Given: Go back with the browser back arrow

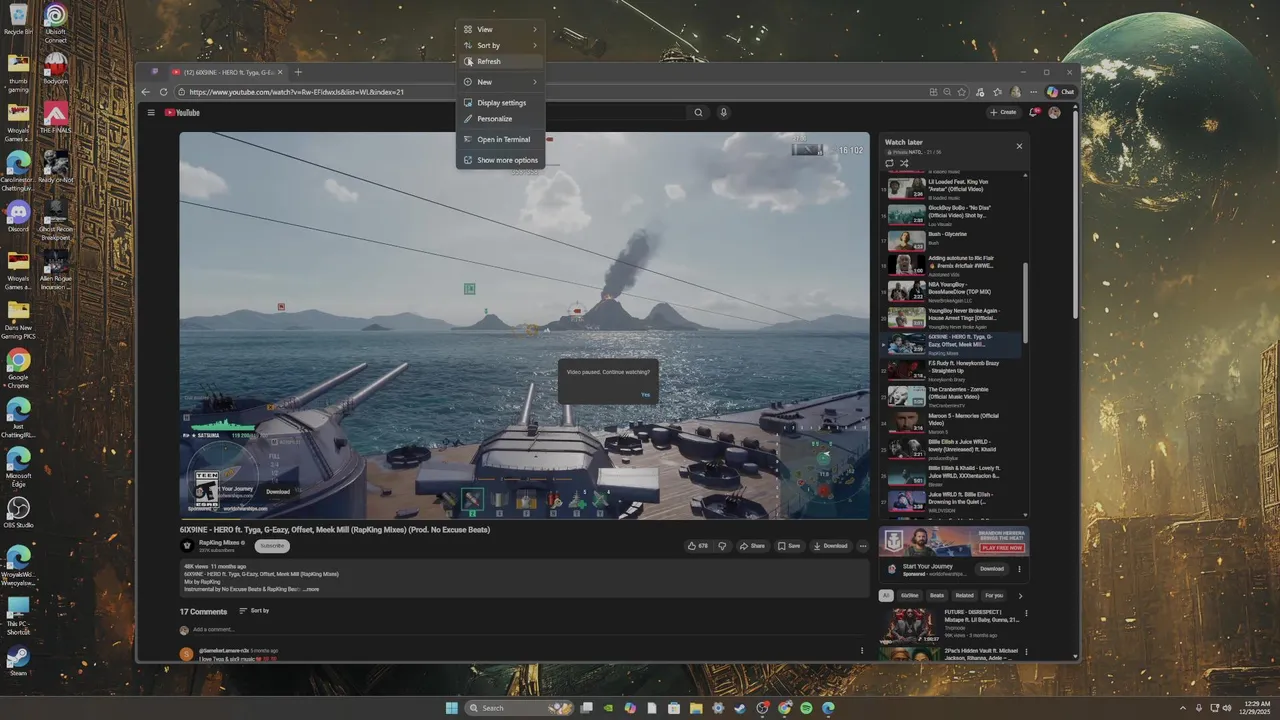Looking at the screenshot, I should click(x=146, y=92).
